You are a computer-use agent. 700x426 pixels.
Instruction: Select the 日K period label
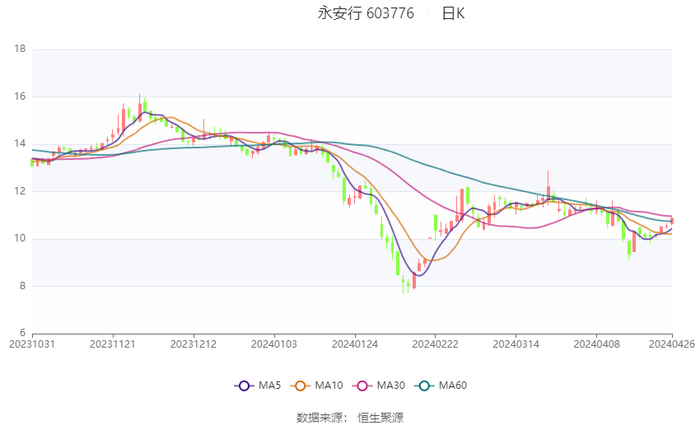click(x=454, y=13)
